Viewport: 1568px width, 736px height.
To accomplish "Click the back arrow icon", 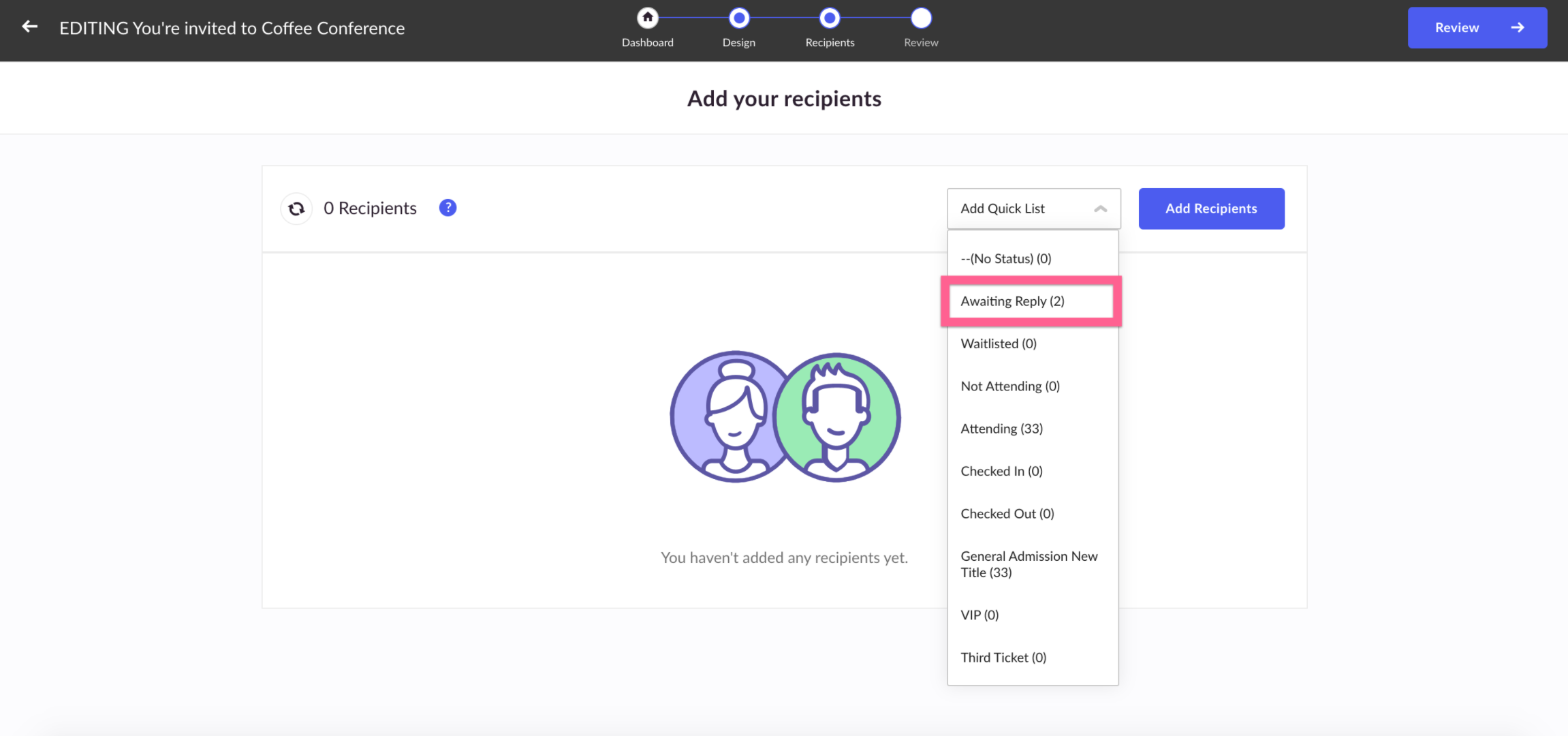I will pos(29,27).
